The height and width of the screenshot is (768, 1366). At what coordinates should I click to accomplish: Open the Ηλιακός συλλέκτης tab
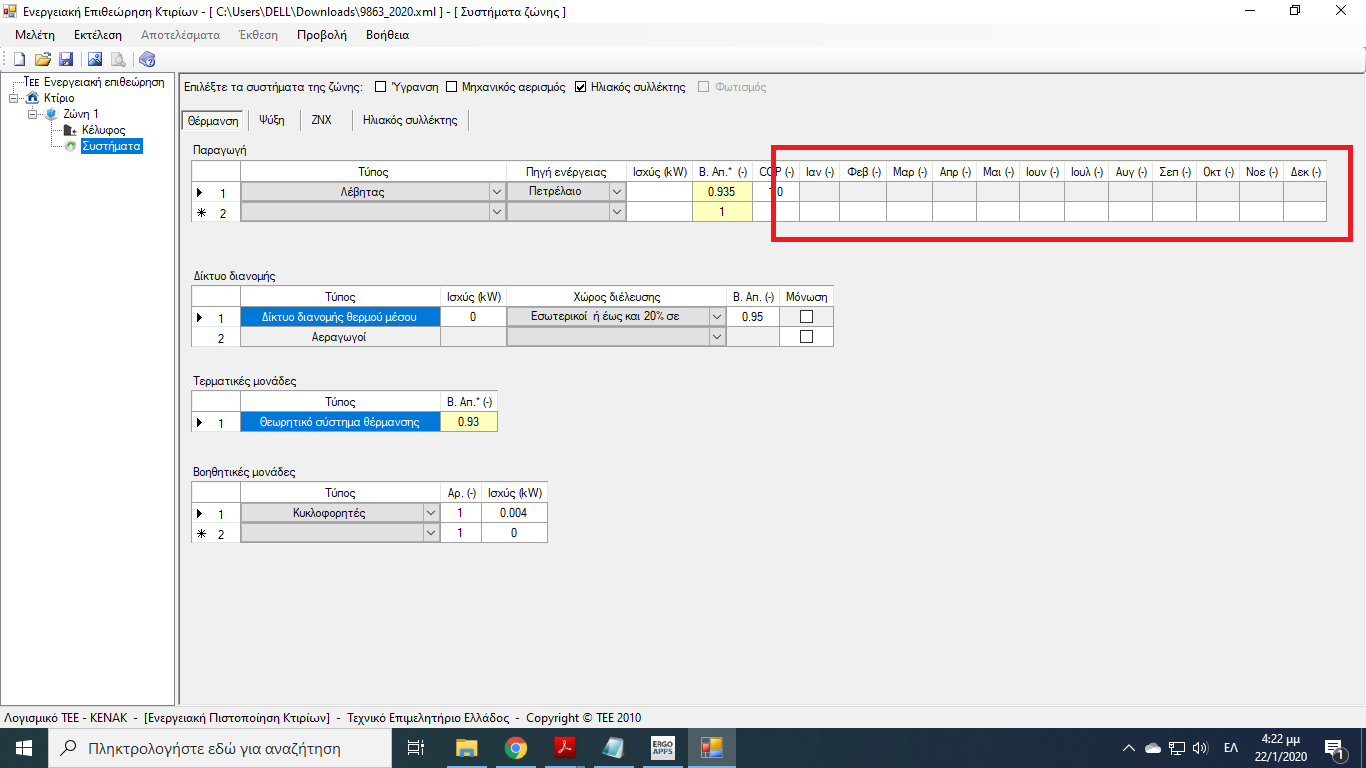410,120
